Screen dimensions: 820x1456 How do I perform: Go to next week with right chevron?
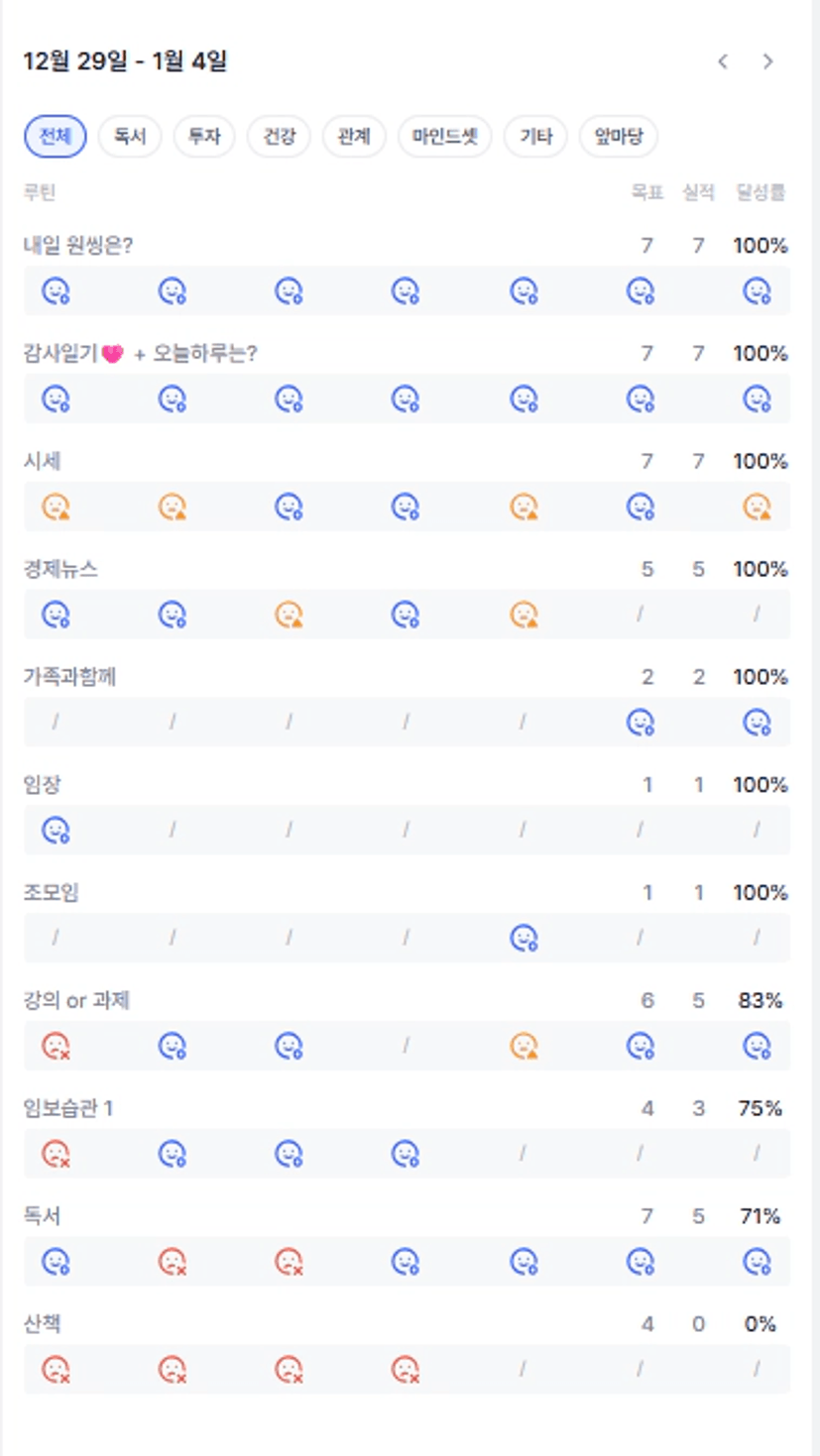767,61
